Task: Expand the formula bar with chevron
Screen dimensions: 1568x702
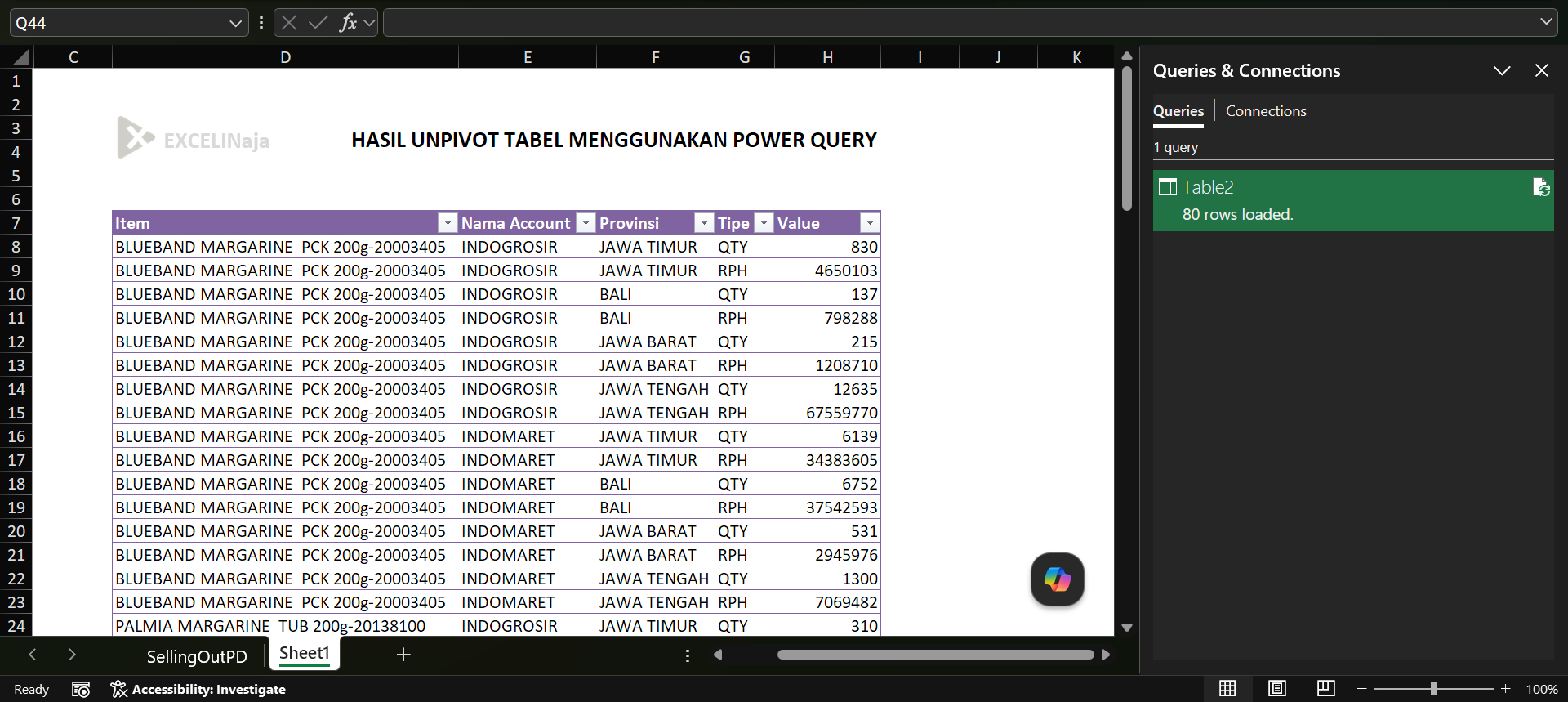Action: 1546,22
